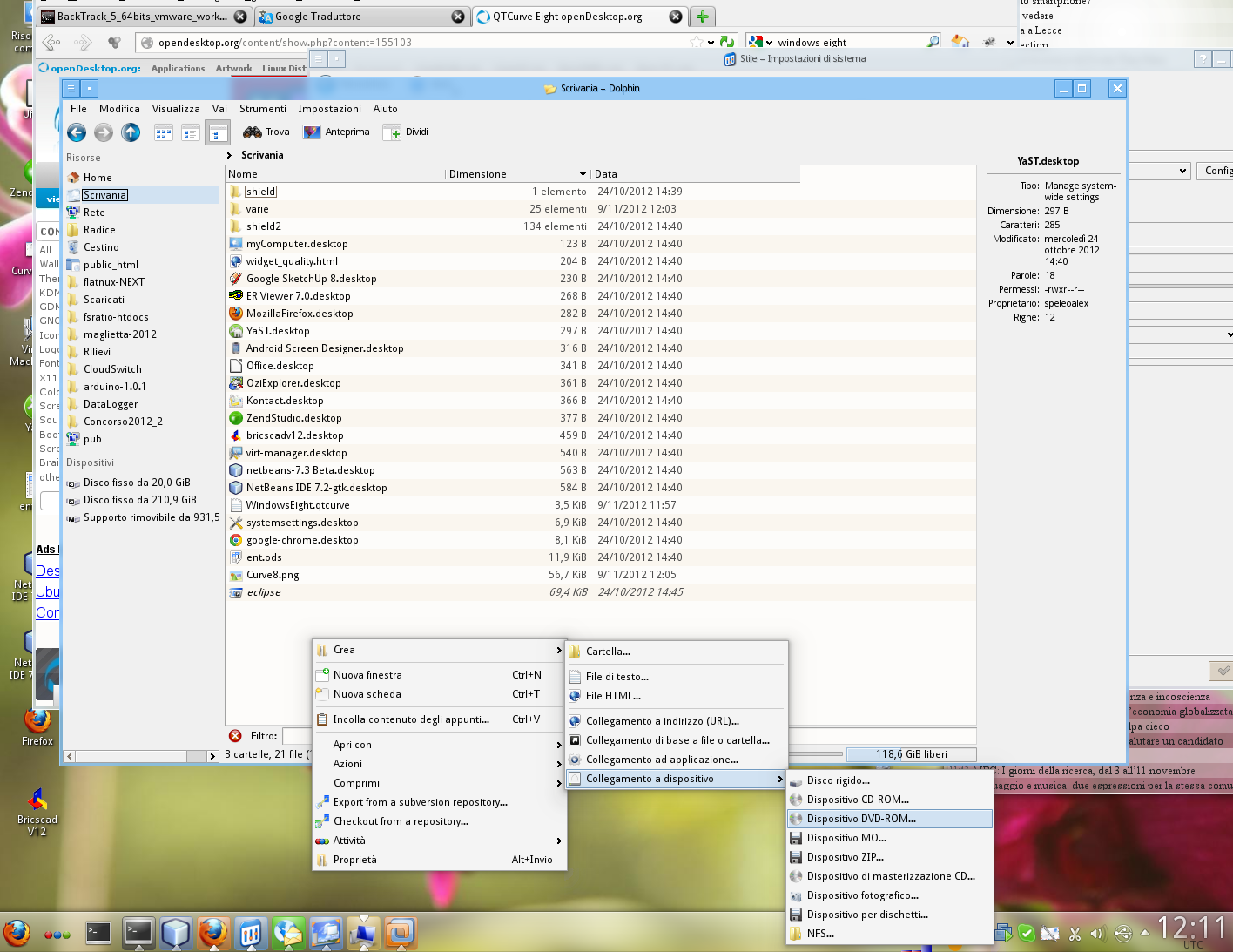Screen dimensions: 1233x952
Task: Switch to details view mode
Action: click(x=218, y=132)
